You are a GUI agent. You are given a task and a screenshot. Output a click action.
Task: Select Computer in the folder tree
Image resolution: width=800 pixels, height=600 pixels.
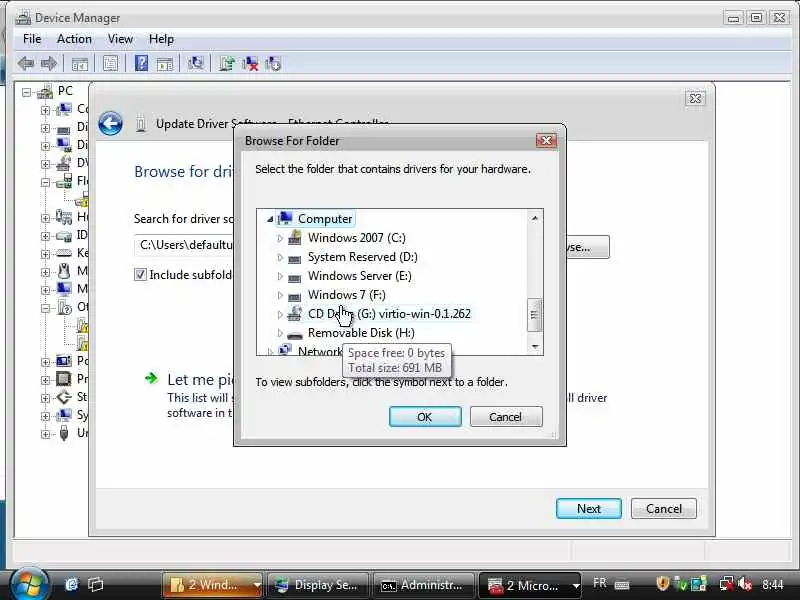click(325, 219)
